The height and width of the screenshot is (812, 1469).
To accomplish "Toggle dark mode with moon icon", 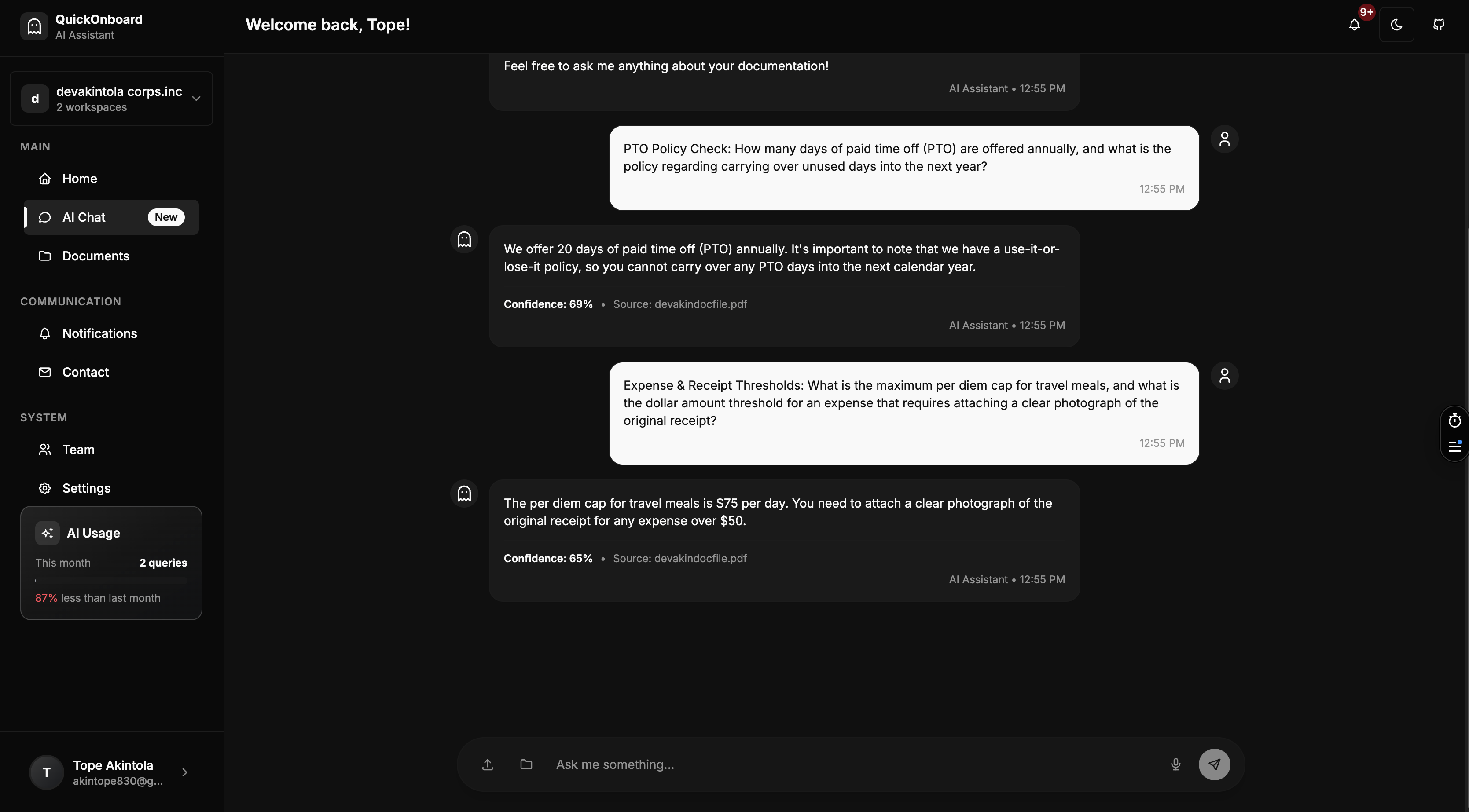I will 1396,25.
